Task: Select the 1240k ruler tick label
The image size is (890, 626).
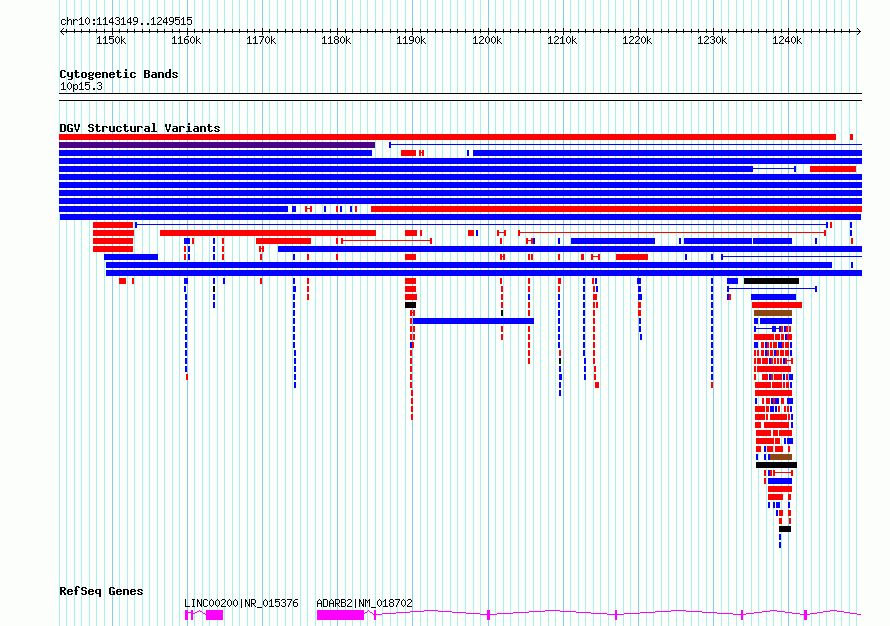Action: [787, 41]
